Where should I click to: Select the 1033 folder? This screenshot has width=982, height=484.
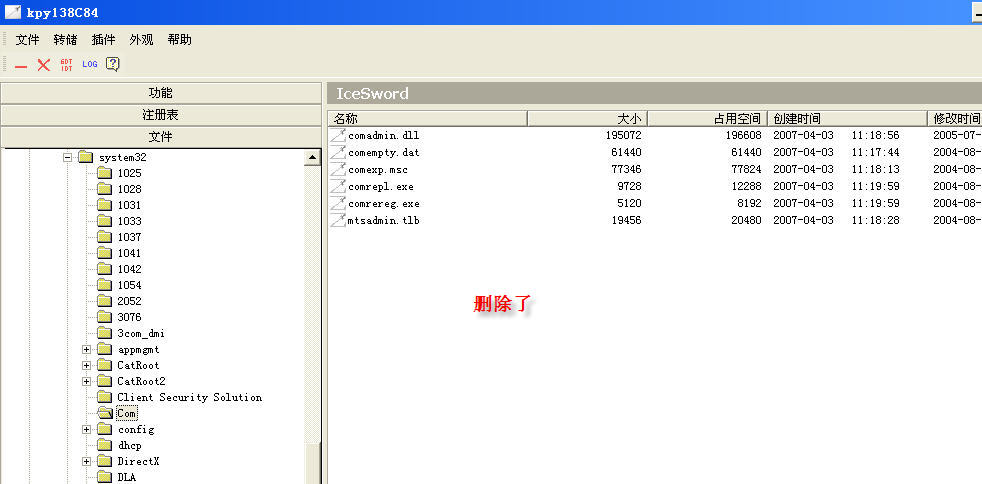tap(129, 221)
